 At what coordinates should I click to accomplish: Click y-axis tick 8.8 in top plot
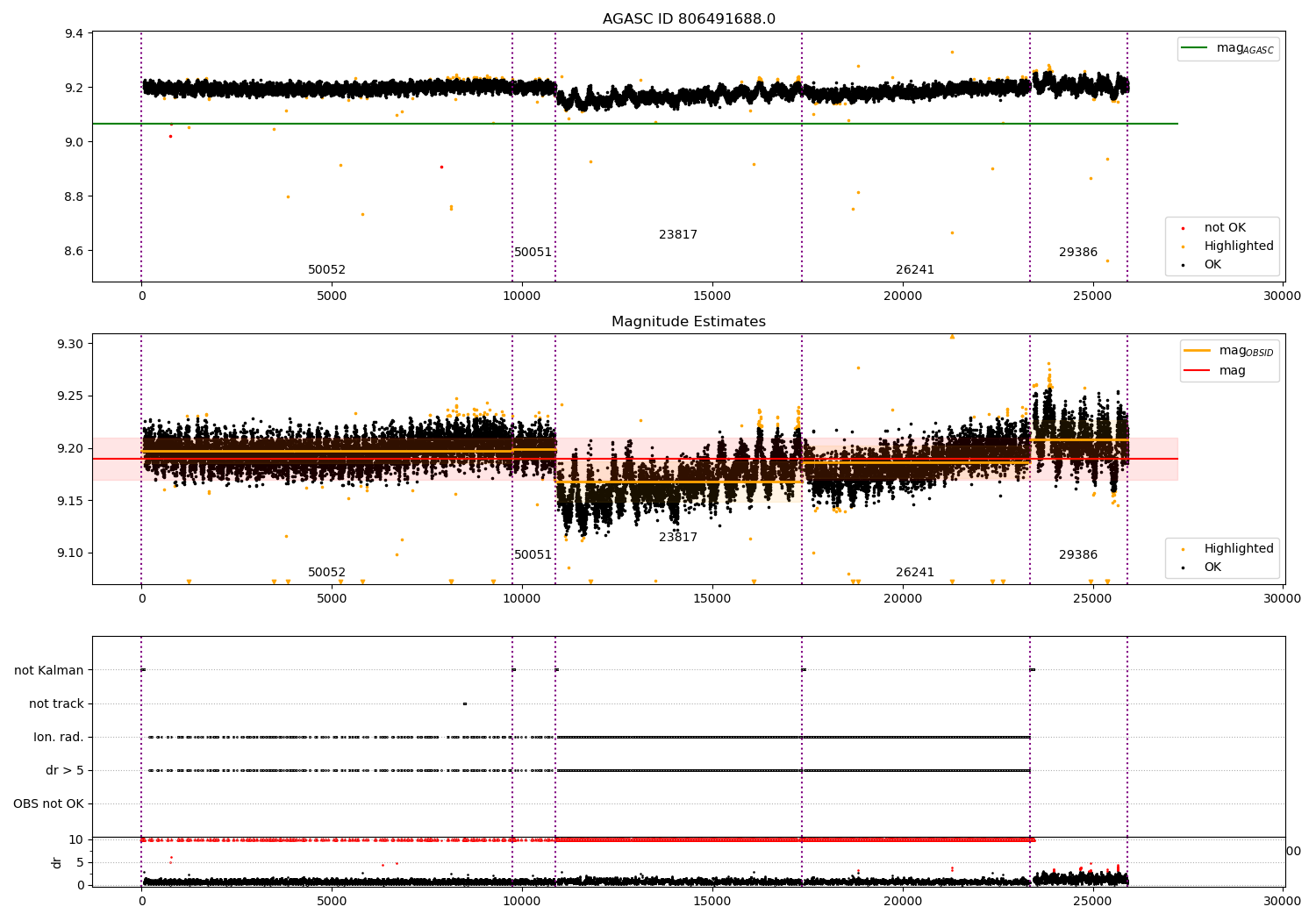tap(74, 197)
